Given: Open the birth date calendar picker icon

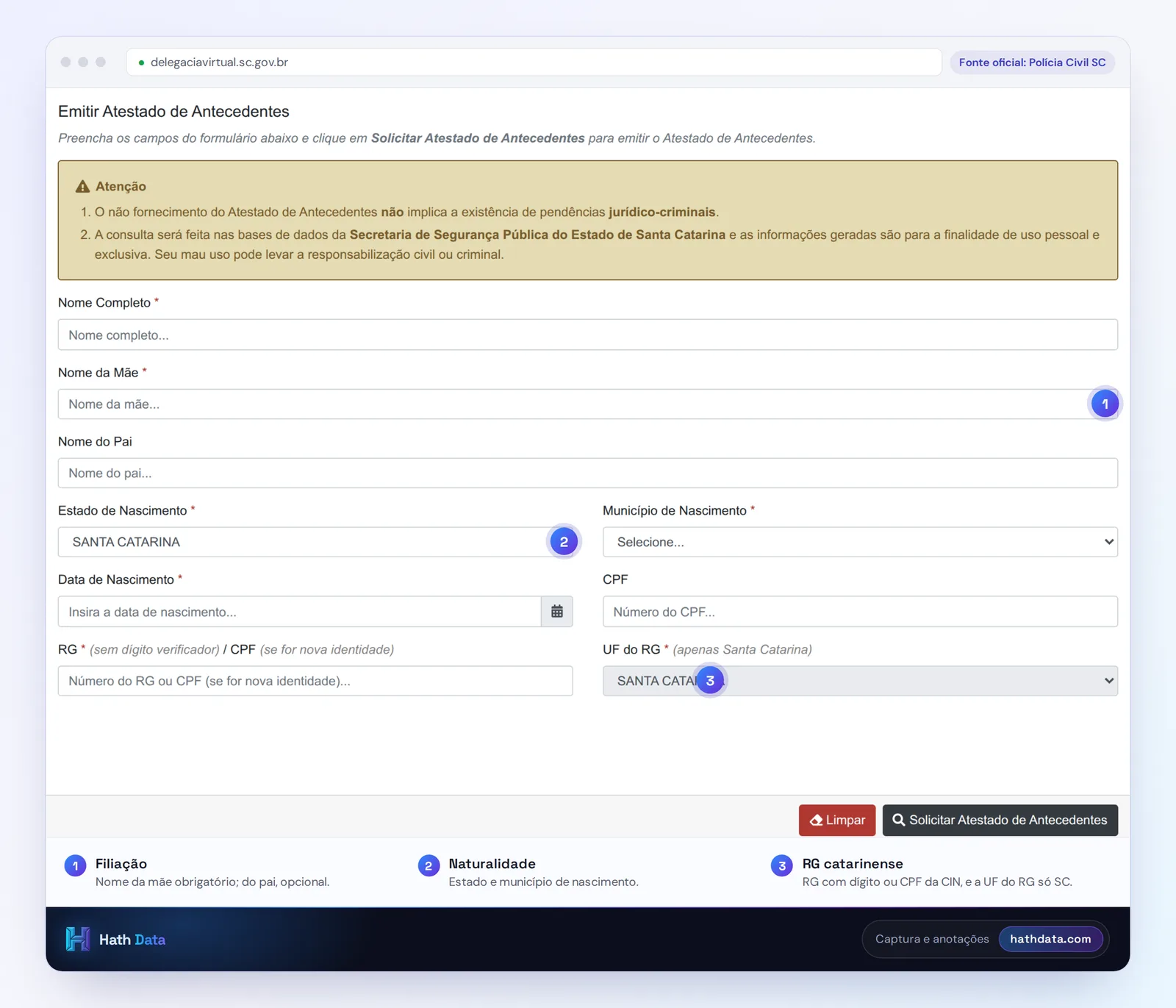Looking at the screenshot, I should (557, 612).
